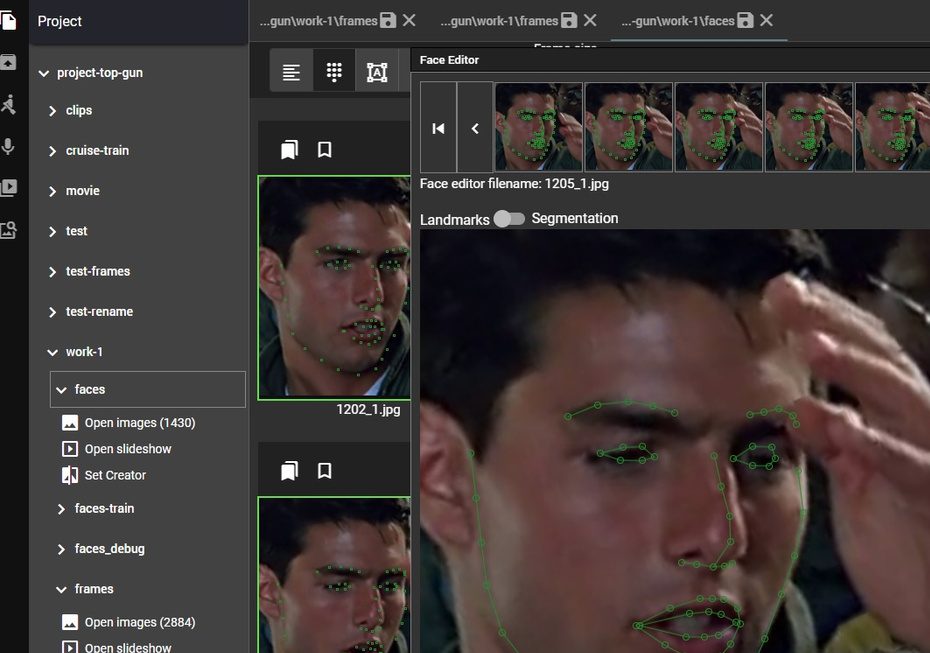Select third thumbnail in Face Editor strip

pyautogui.click(x=719, y=127)
